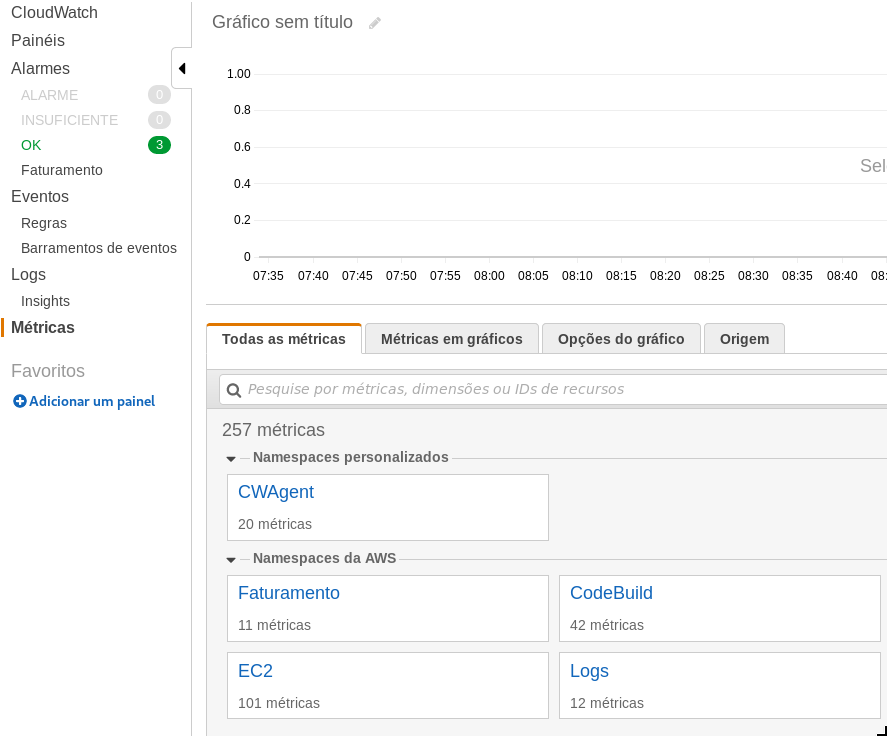887x736 pixels.
Task: Click the pencil icon to edit graph title
Action: coord(375,23)
